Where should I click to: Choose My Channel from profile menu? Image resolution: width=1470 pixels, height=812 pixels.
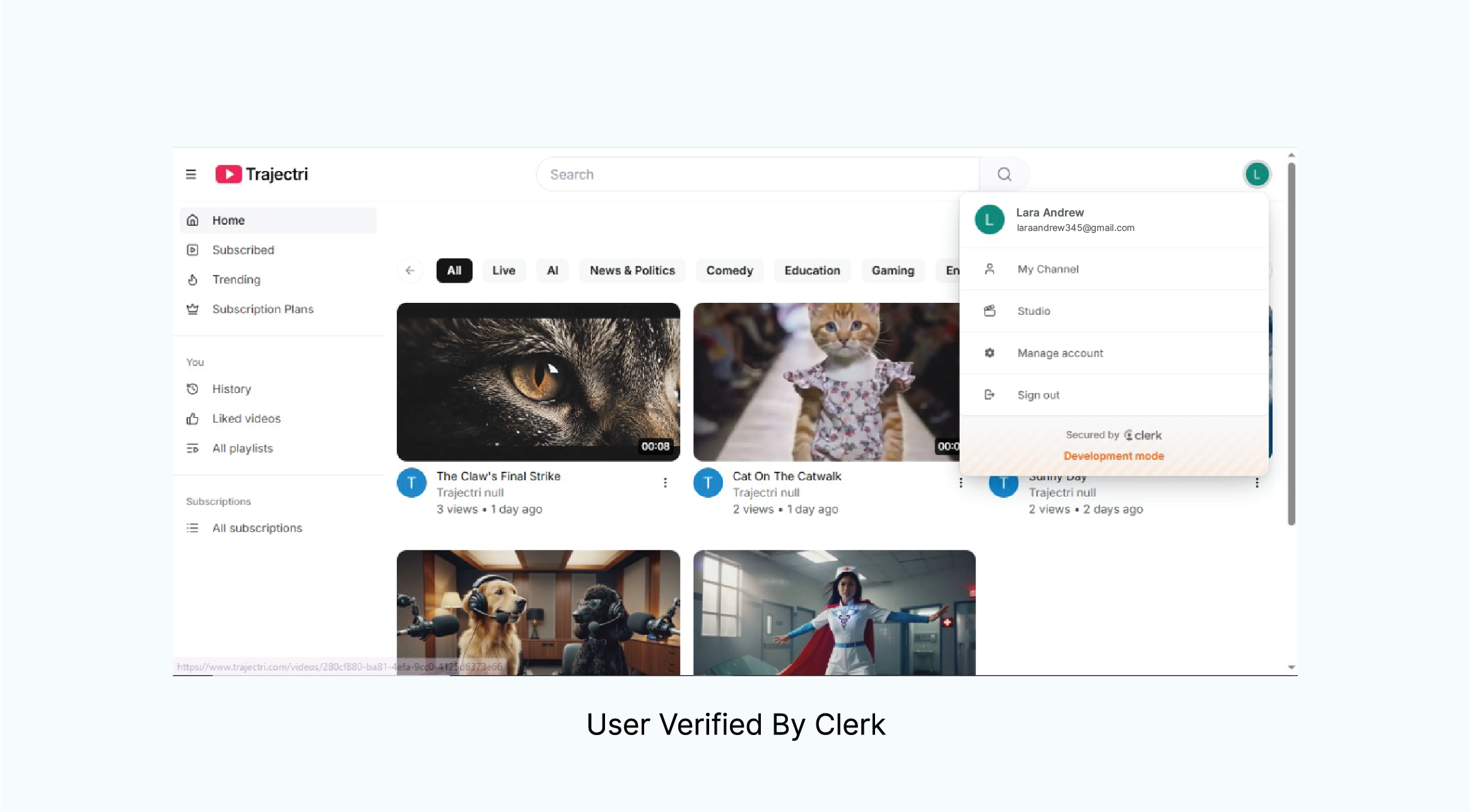[1047, 269]
